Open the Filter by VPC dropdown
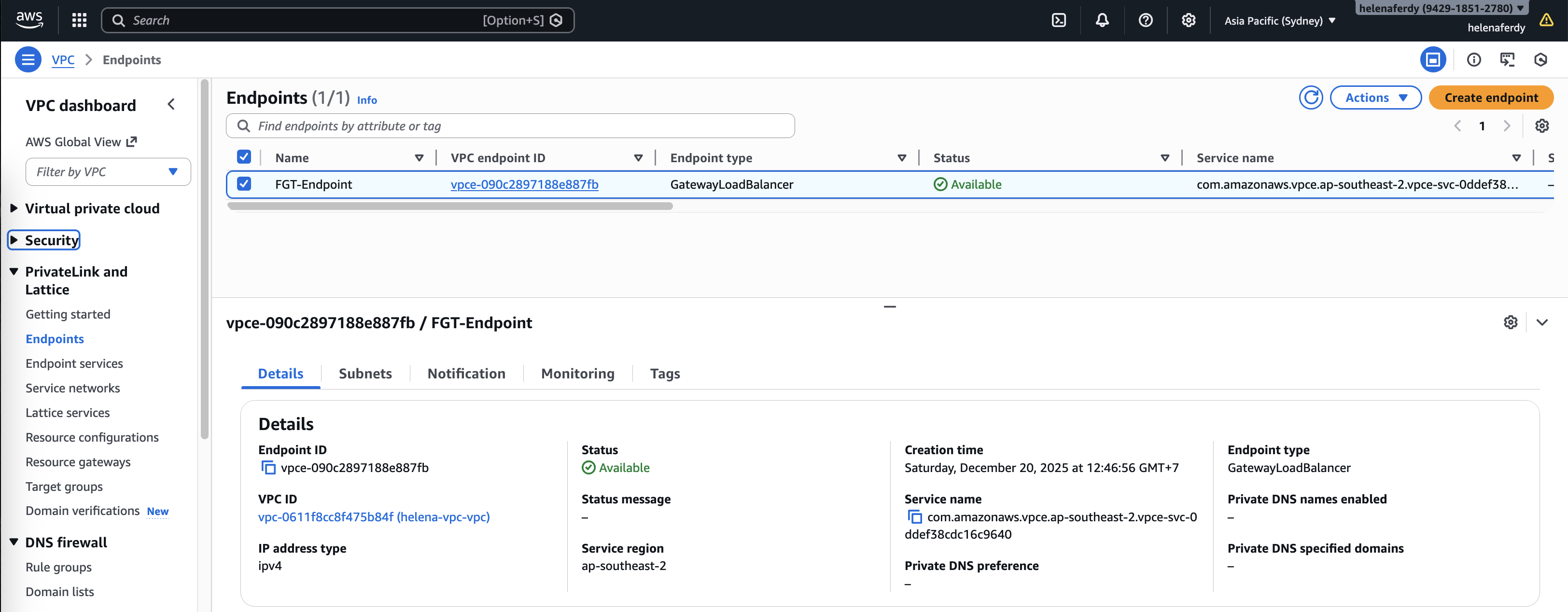Image resolution: width=1568 pixels, height=612 pixels. 108,172
